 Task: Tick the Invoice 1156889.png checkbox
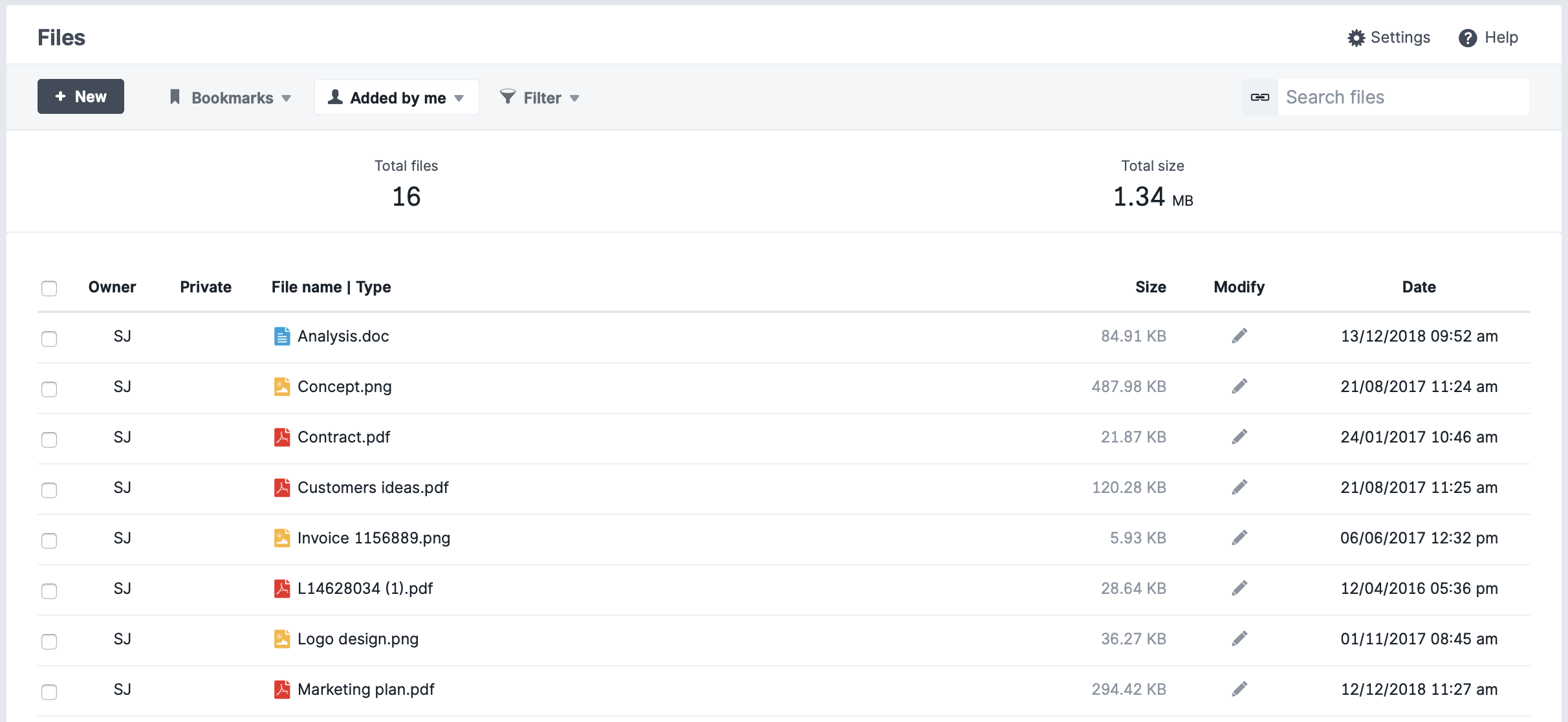click(x=49, y=540)
